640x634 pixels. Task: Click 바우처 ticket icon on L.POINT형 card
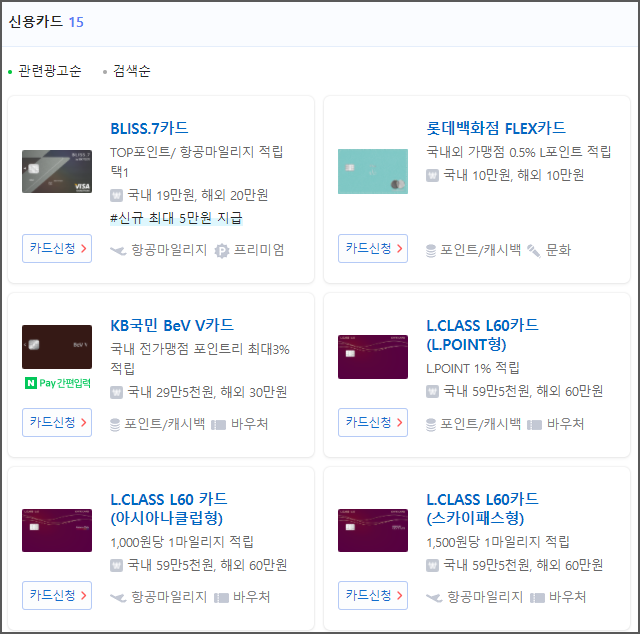534,425
